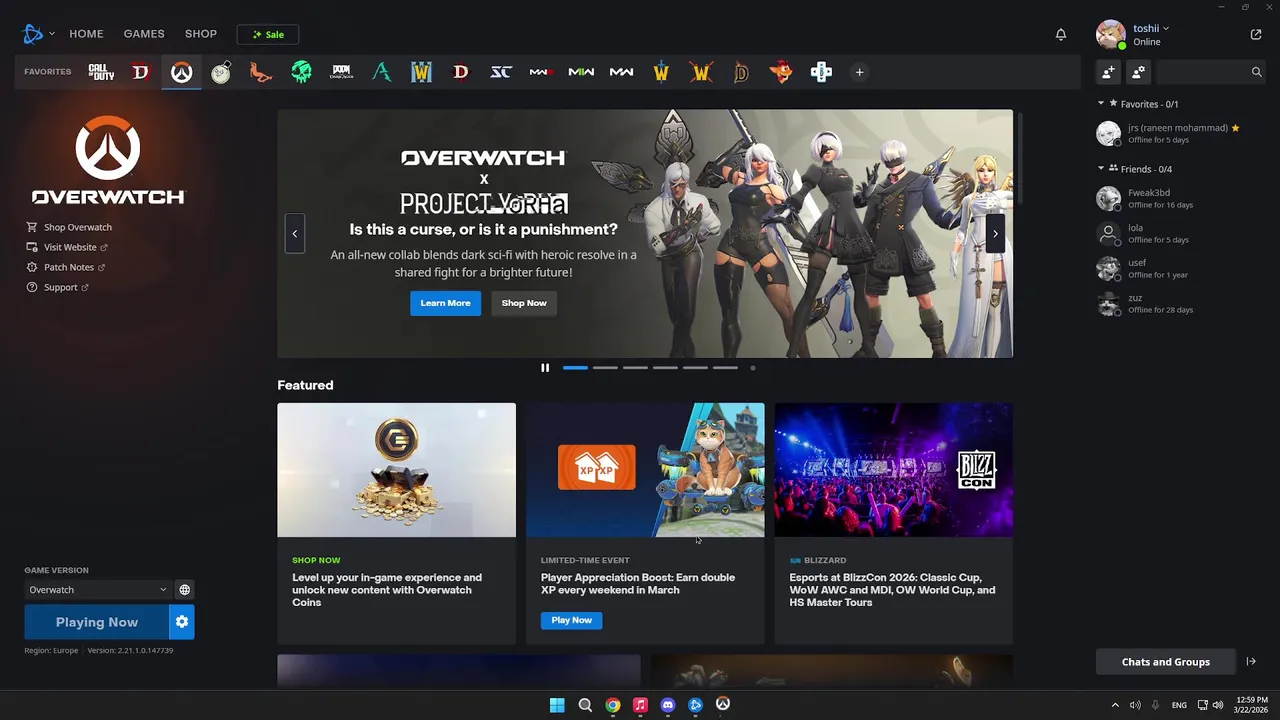Screen dimensions: 1280x720
Task: Click the Play Now button on XP card
Action: [x=571, y=620]
